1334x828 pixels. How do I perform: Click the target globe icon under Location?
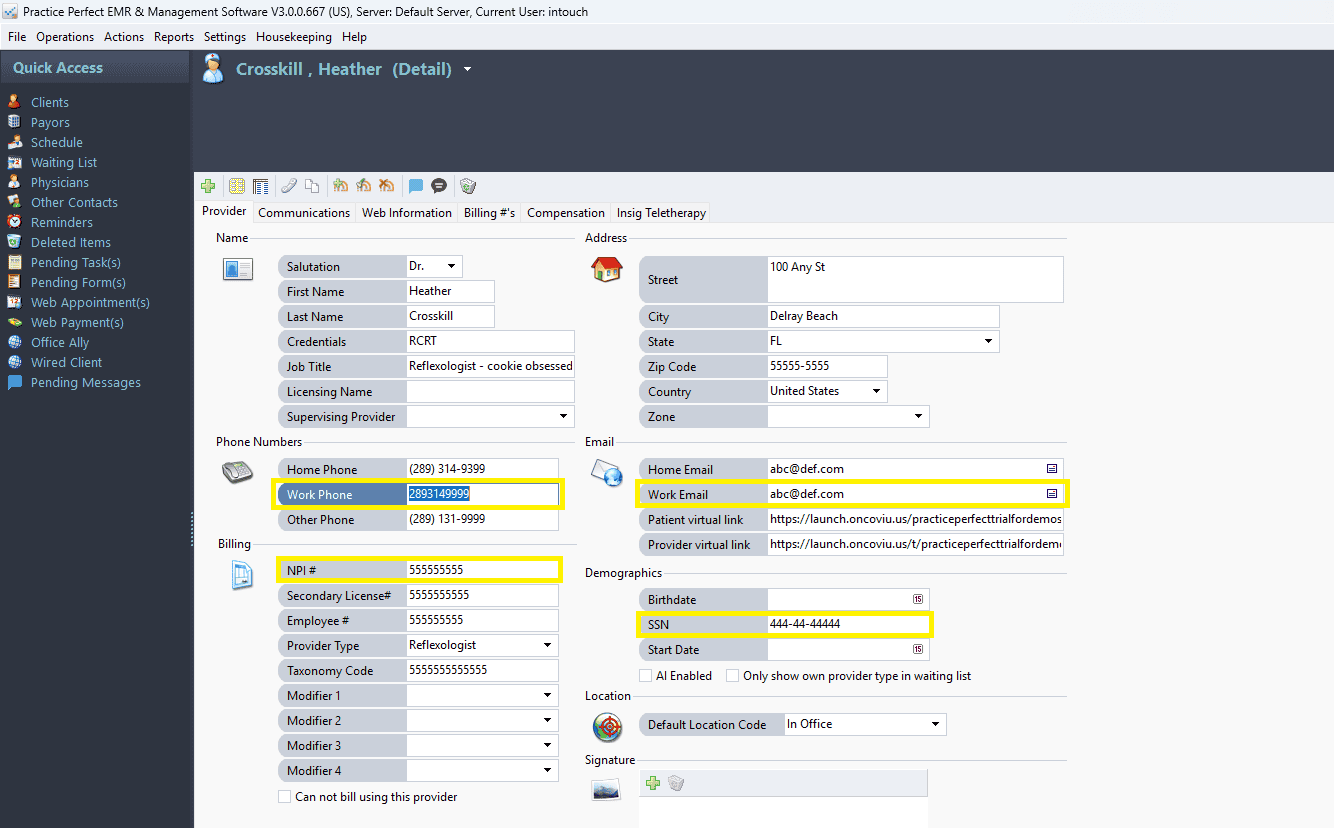(607, 726)
